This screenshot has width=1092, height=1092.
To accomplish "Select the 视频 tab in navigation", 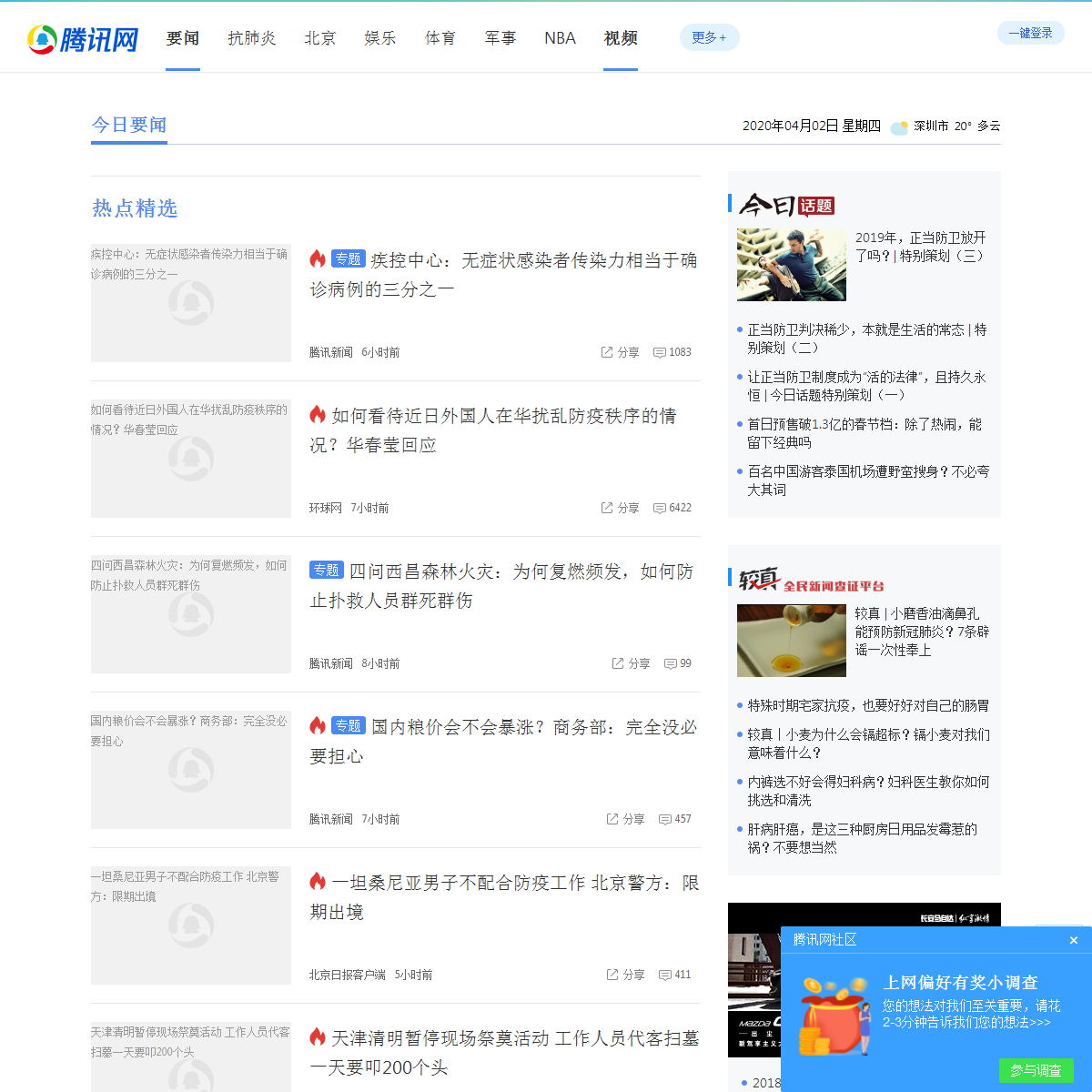I will (x=621, y=38).
